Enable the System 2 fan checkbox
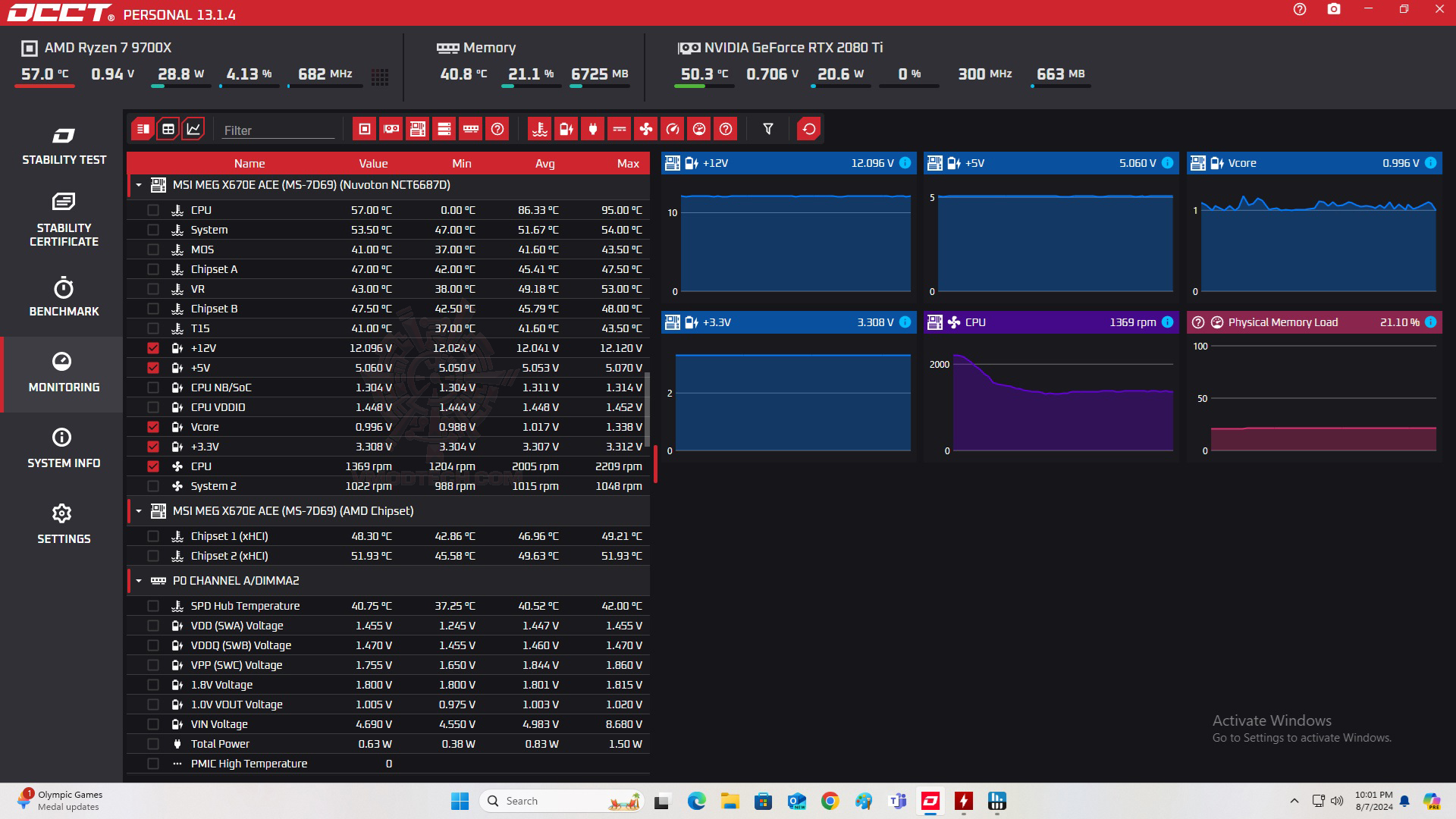This screenshot has height=819, width=1456. tap(153, 486)
